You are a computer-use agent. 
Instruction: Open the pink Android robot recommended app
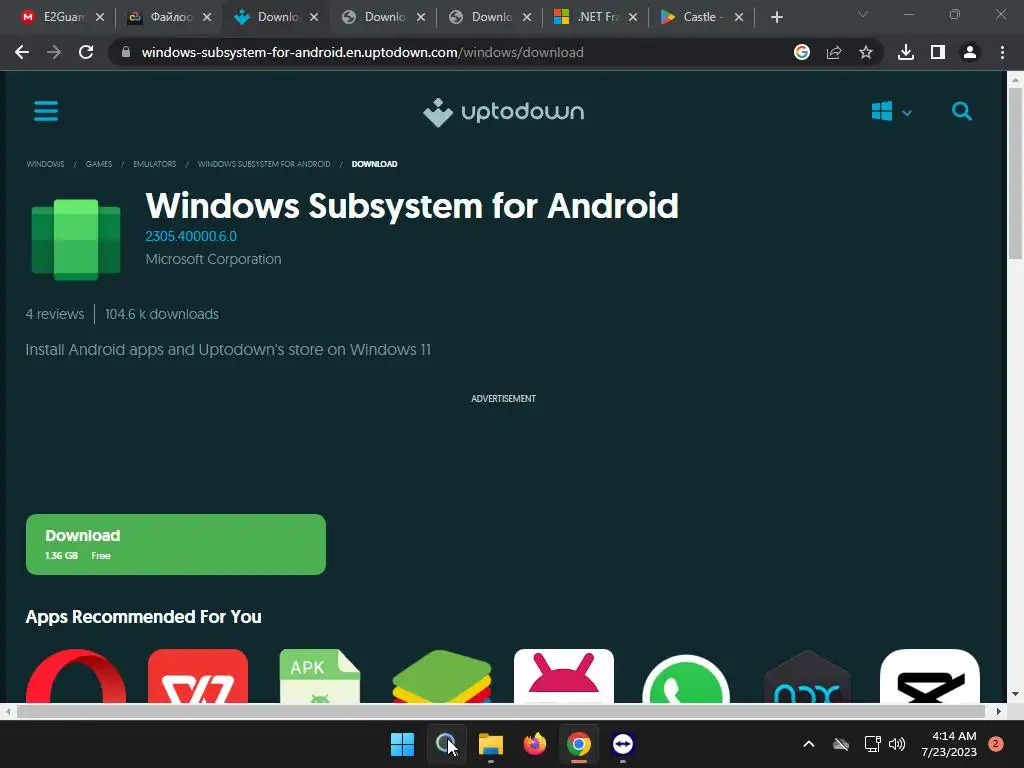pos(564,676)
